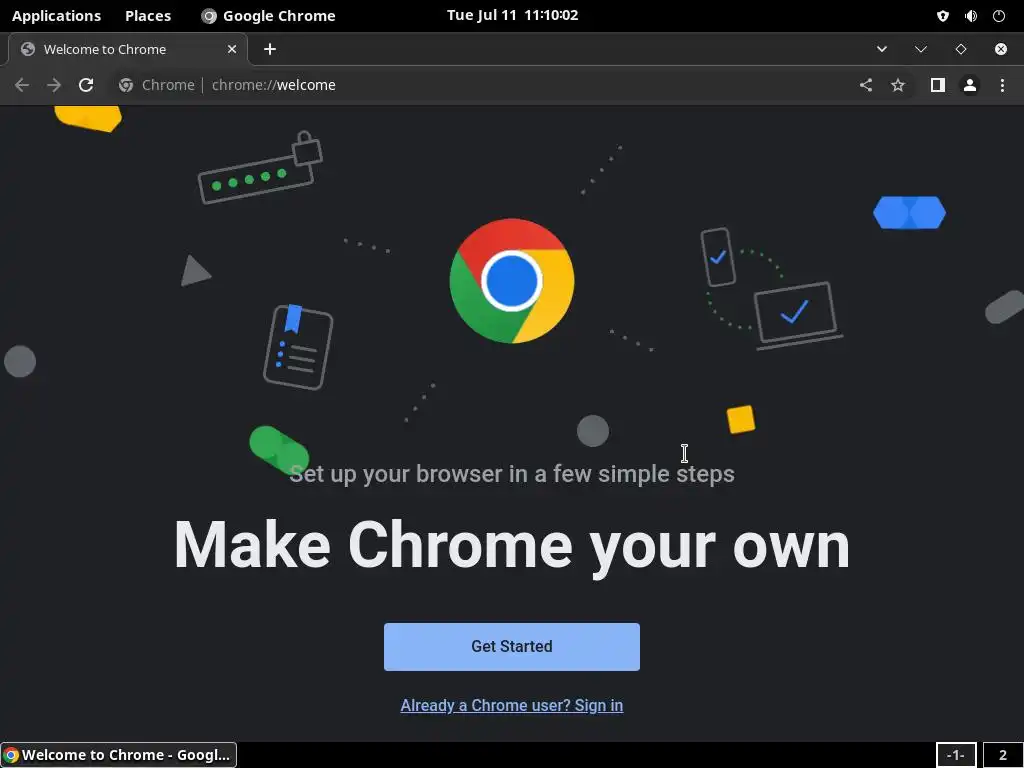Click the Get Started button
This screenshot has width=1024, height=768.
(x=512, y=647)
